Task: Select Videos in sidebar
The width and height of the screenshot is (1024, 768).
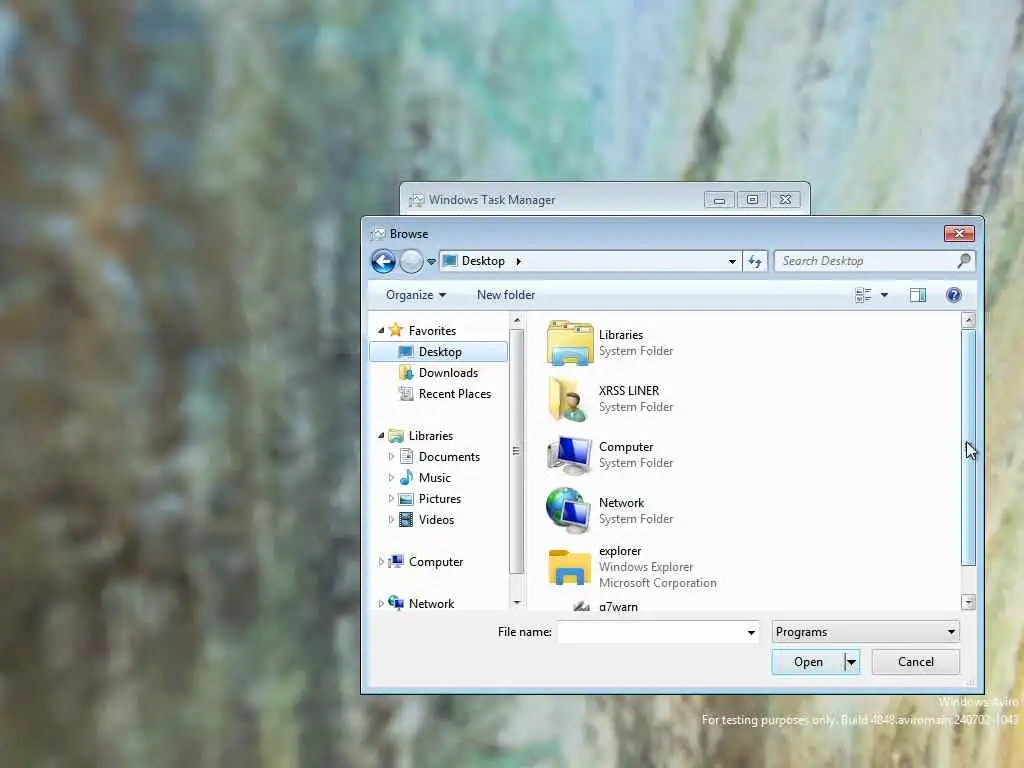Action: point(436,520)
